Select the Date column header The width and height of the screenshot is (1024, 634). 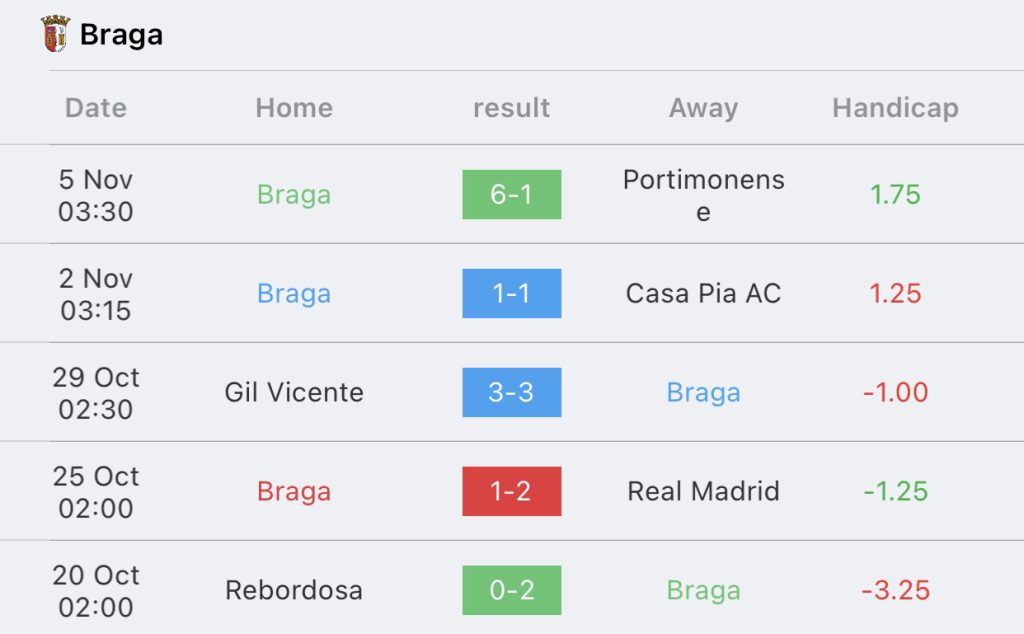(96, 108)
